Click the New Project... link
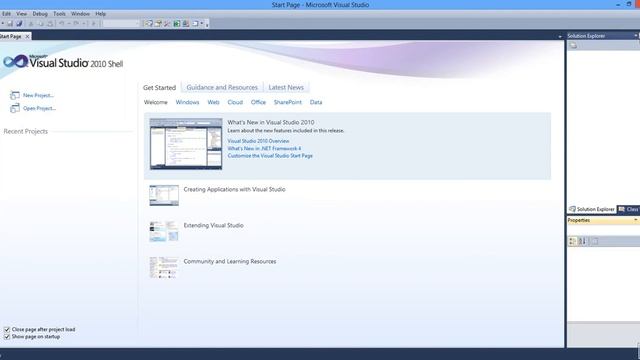Screen dimensions: 640x360 coord(38,95)
